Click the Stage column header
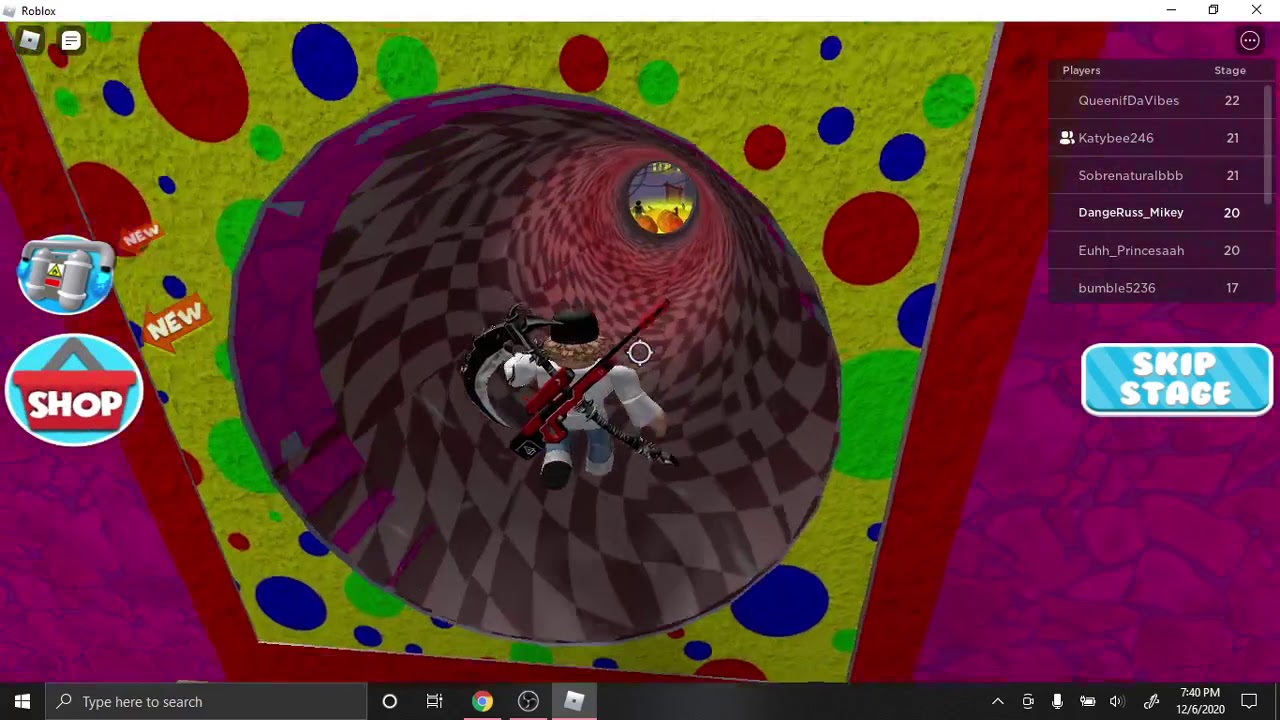 click(1230, 70)
